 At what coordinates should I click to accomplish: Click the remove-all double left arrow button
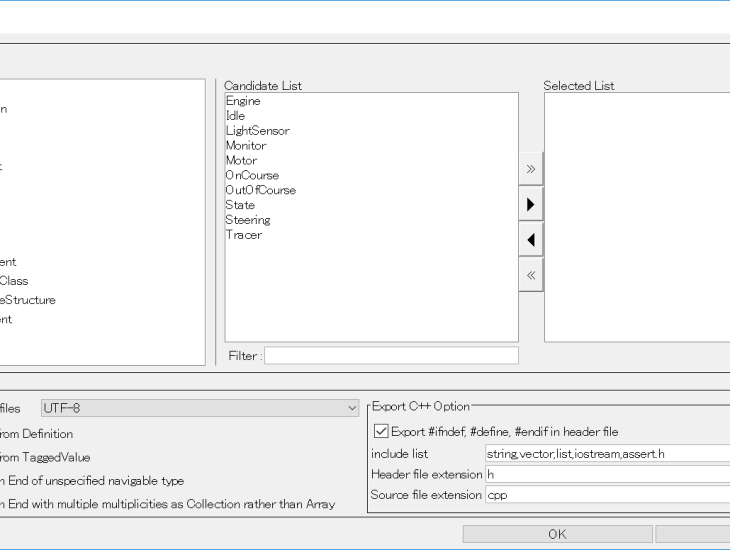[x=530, y=275]
